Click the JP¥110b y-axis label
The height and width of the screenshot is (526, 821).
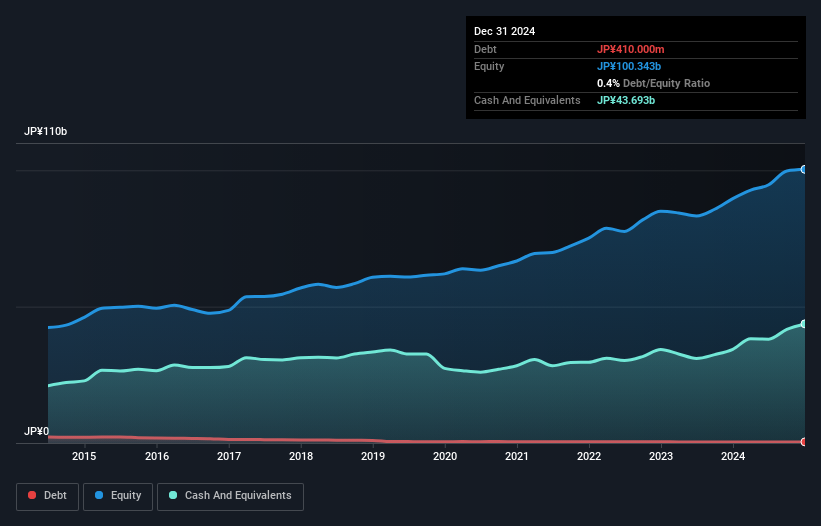pos(46,131)
